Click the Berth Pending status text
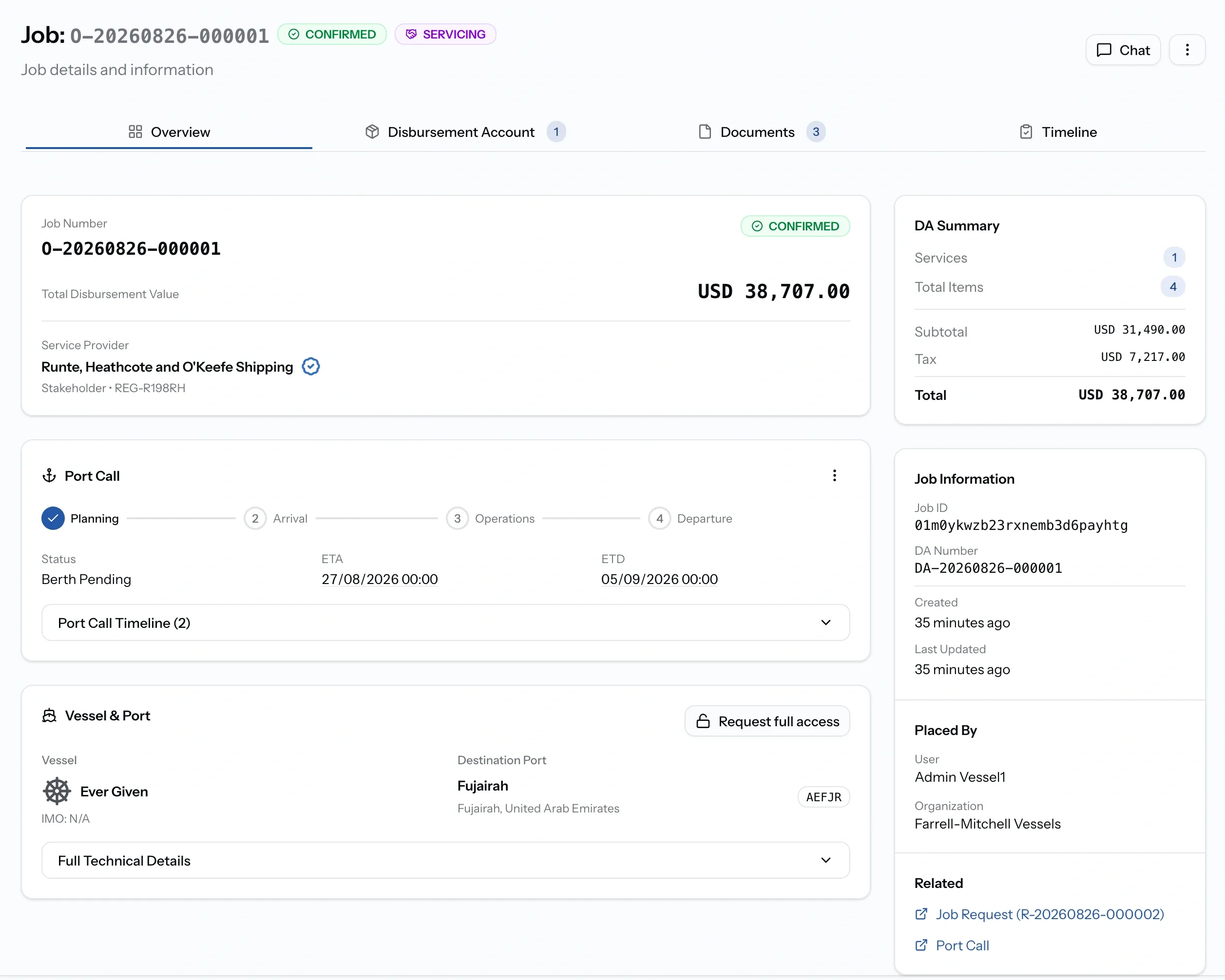Viewport: 1225px width, 980px height. tap(86, 579)
